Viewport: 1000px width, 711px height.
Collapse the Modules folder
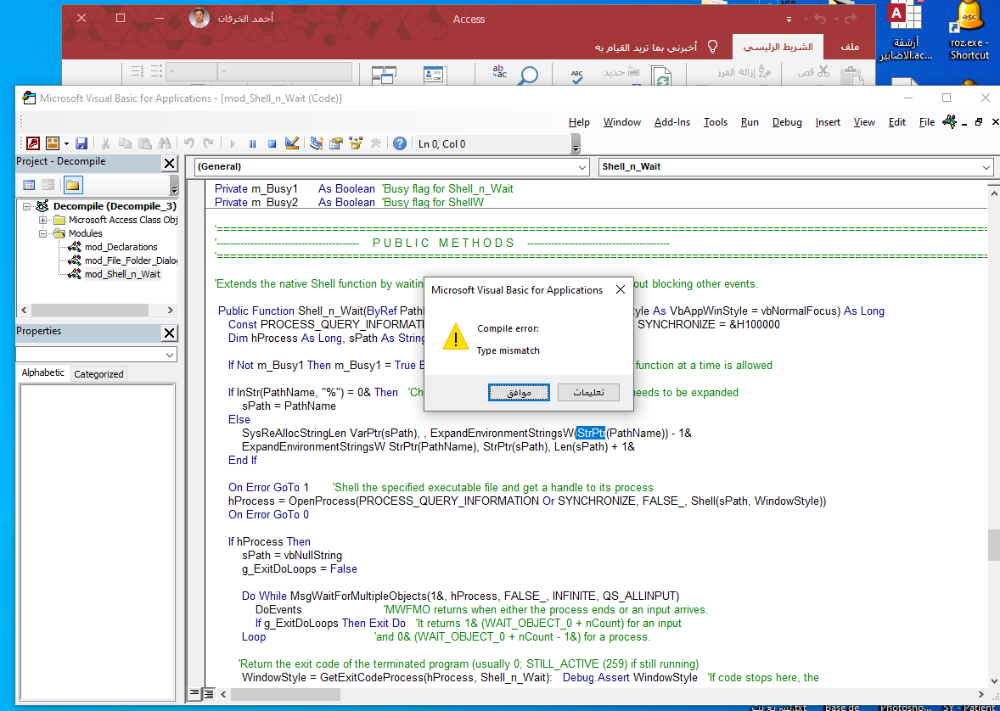43,233
